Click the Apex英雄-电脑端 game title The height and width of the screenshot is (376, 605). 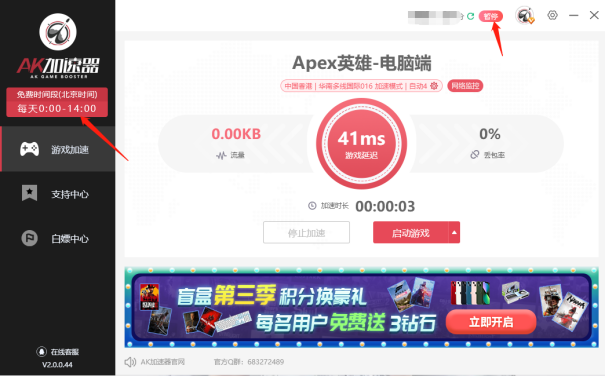point(362,63)
